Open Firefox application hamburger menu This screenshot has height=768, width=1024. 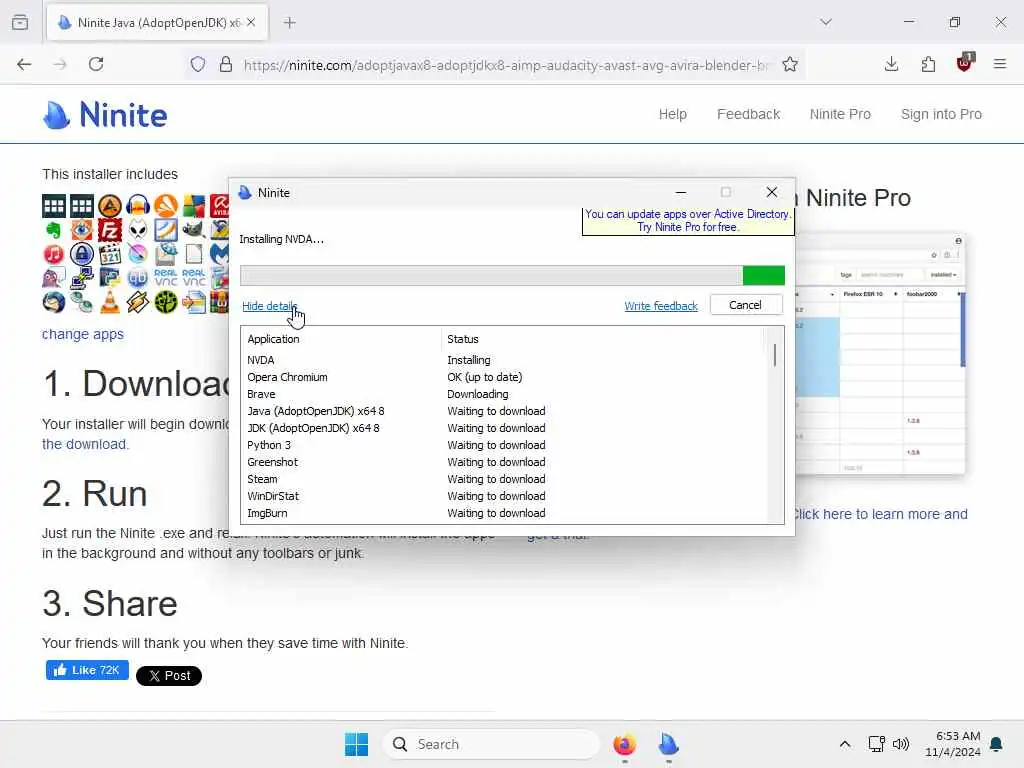pyautogui.click(x=1000, y=64)
